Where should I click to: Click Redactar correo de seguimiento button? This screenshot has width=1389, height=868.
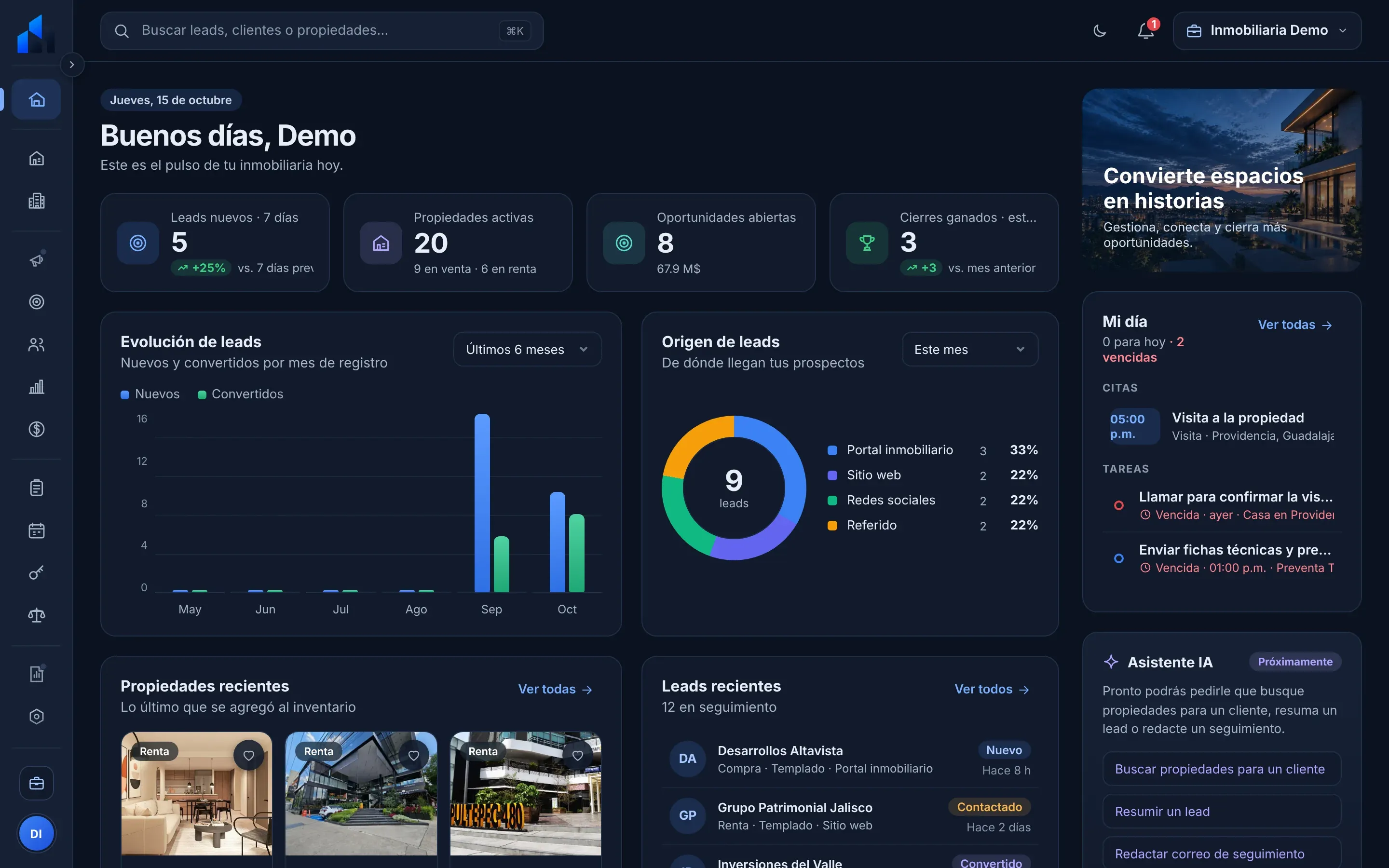[1221, 853]
